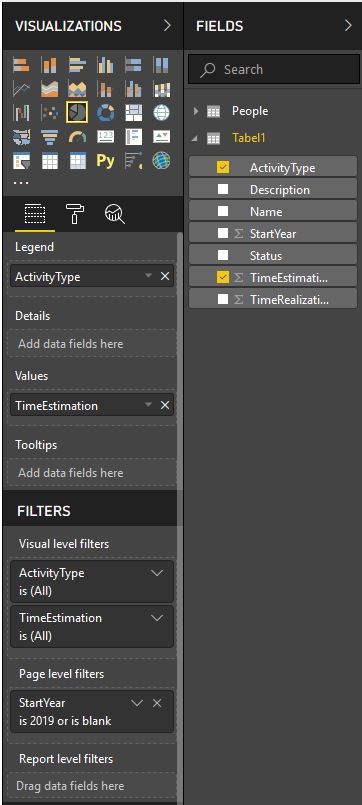The height and width of the screenshot is (805, 362).
Task: Choose the scatter chart visualization
Action: coord(49,112)
